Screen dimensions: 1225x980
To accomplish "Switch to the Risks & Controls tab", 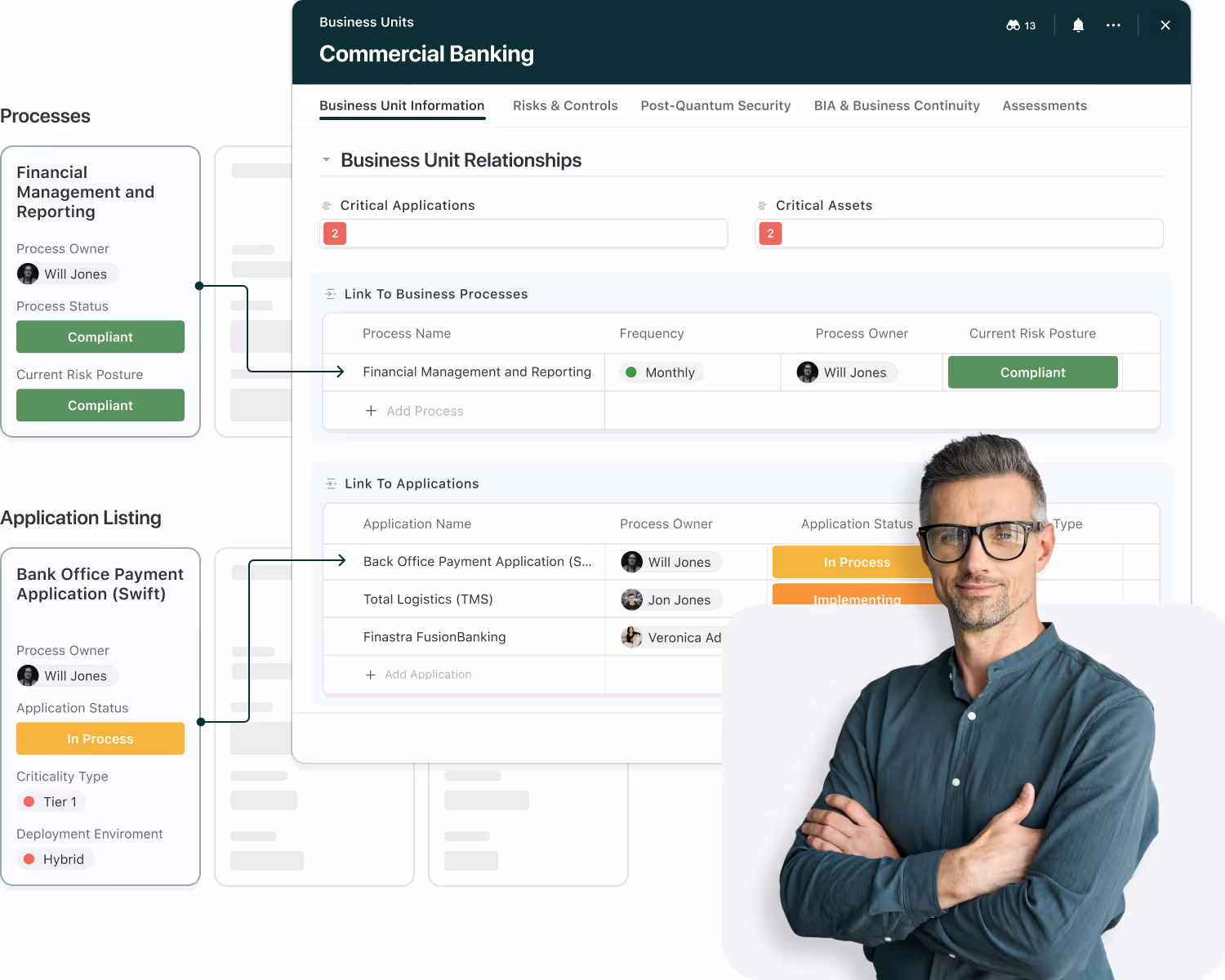I will coord(565,106).
